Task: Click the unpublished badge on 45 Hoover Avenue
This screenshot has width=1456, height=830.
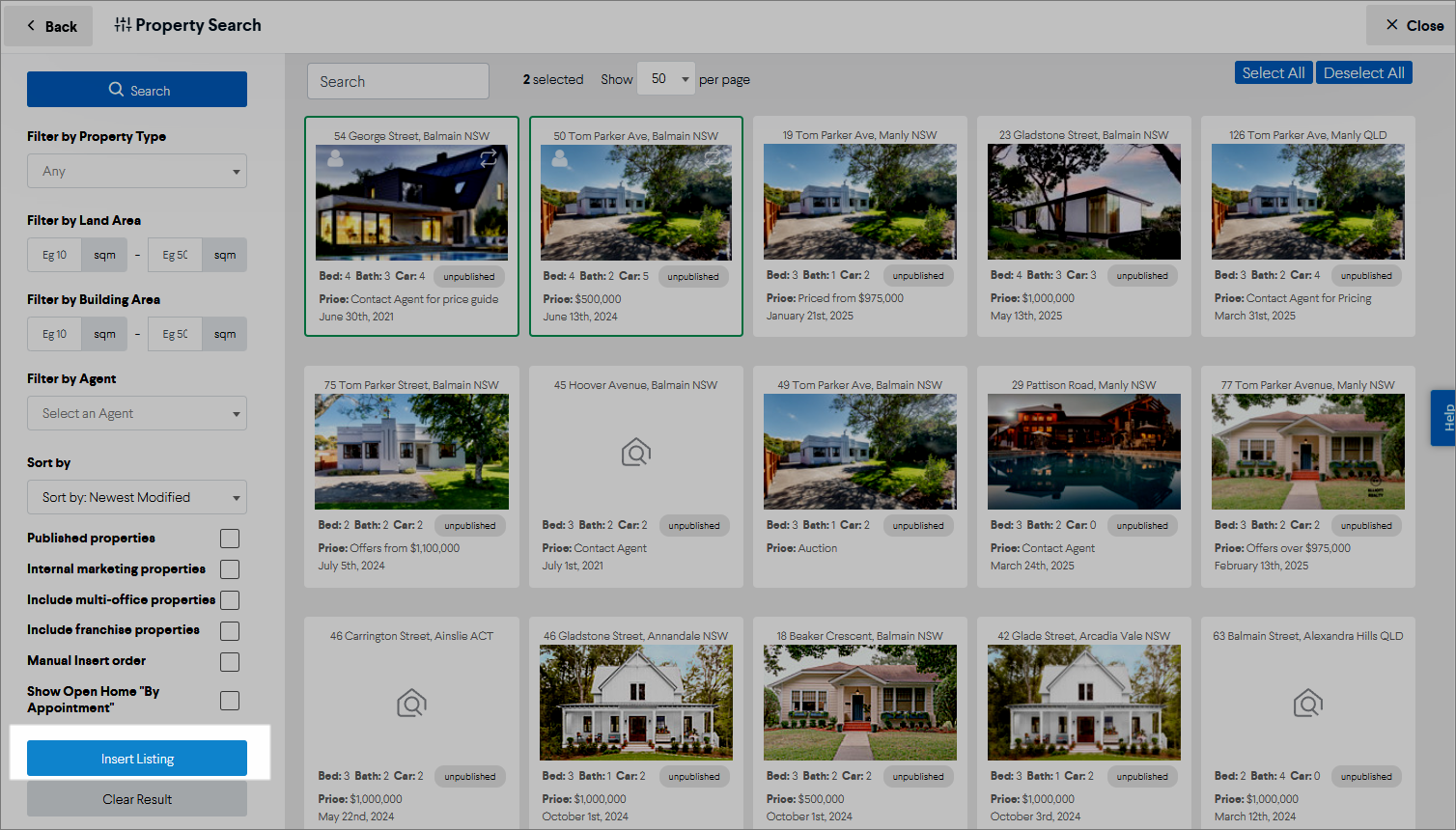Action: (x=694, y=526)
